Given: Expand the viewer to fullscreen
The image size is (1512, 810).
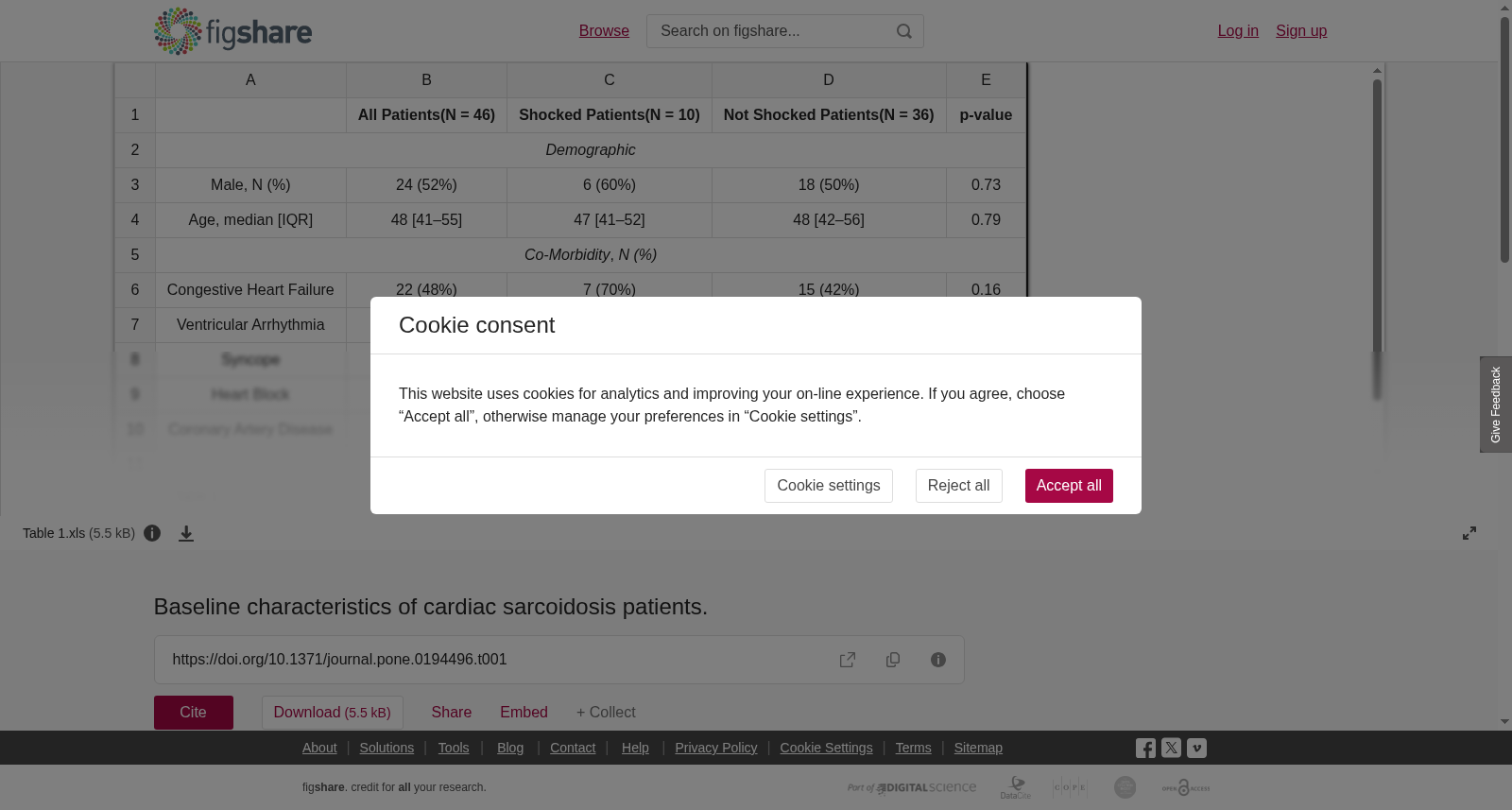Looking at the screenshot, I should point(1469,533).
